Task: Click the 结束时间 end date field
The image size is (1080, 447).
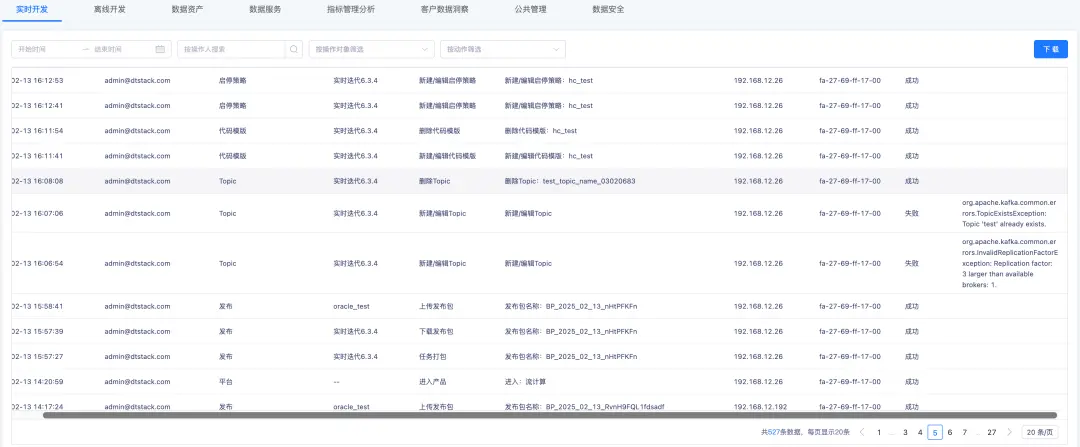Action: pos(122,50)
